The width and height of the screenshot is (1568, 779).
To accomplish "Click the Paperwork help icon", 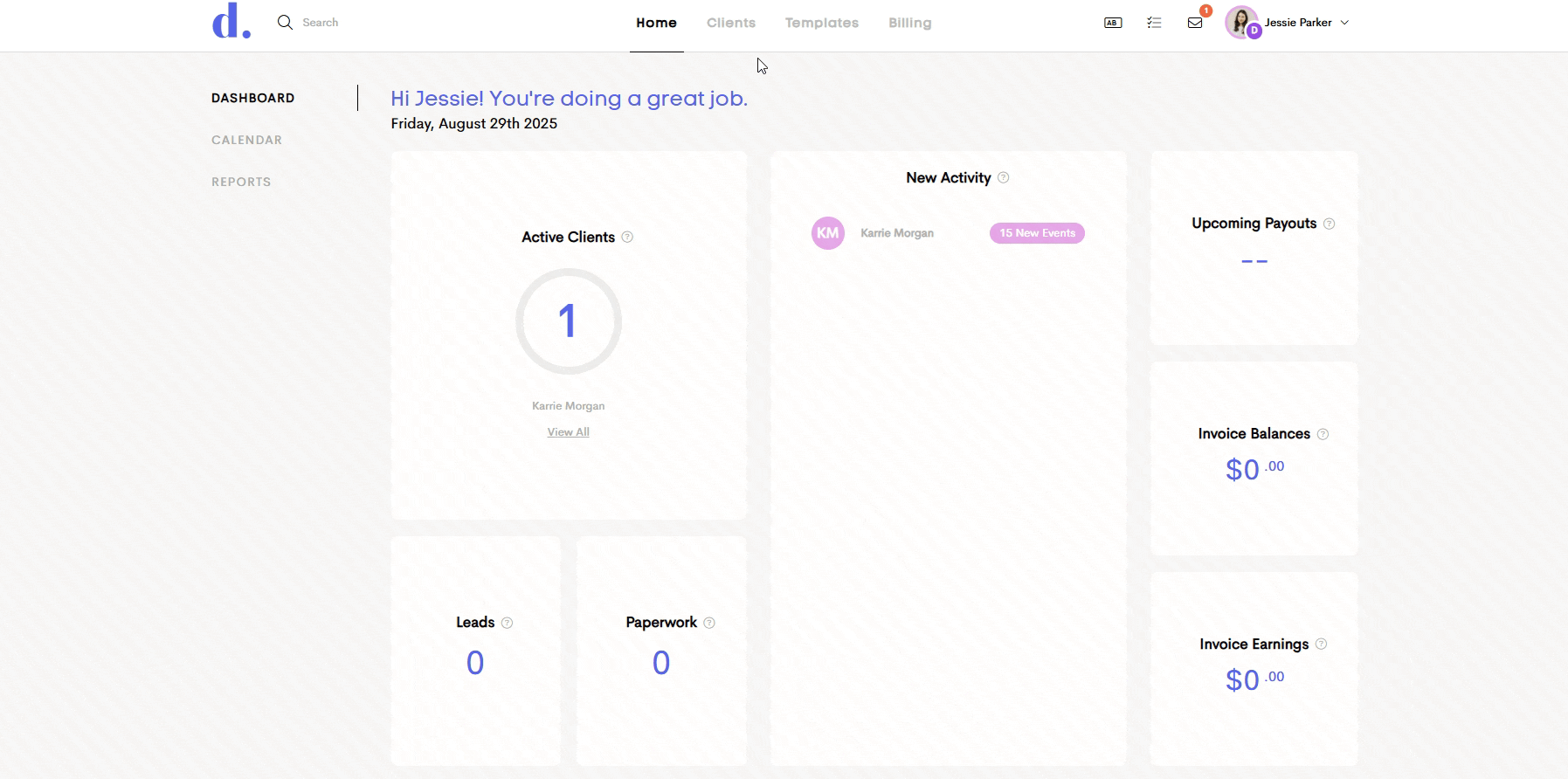I will click(709, 623).
